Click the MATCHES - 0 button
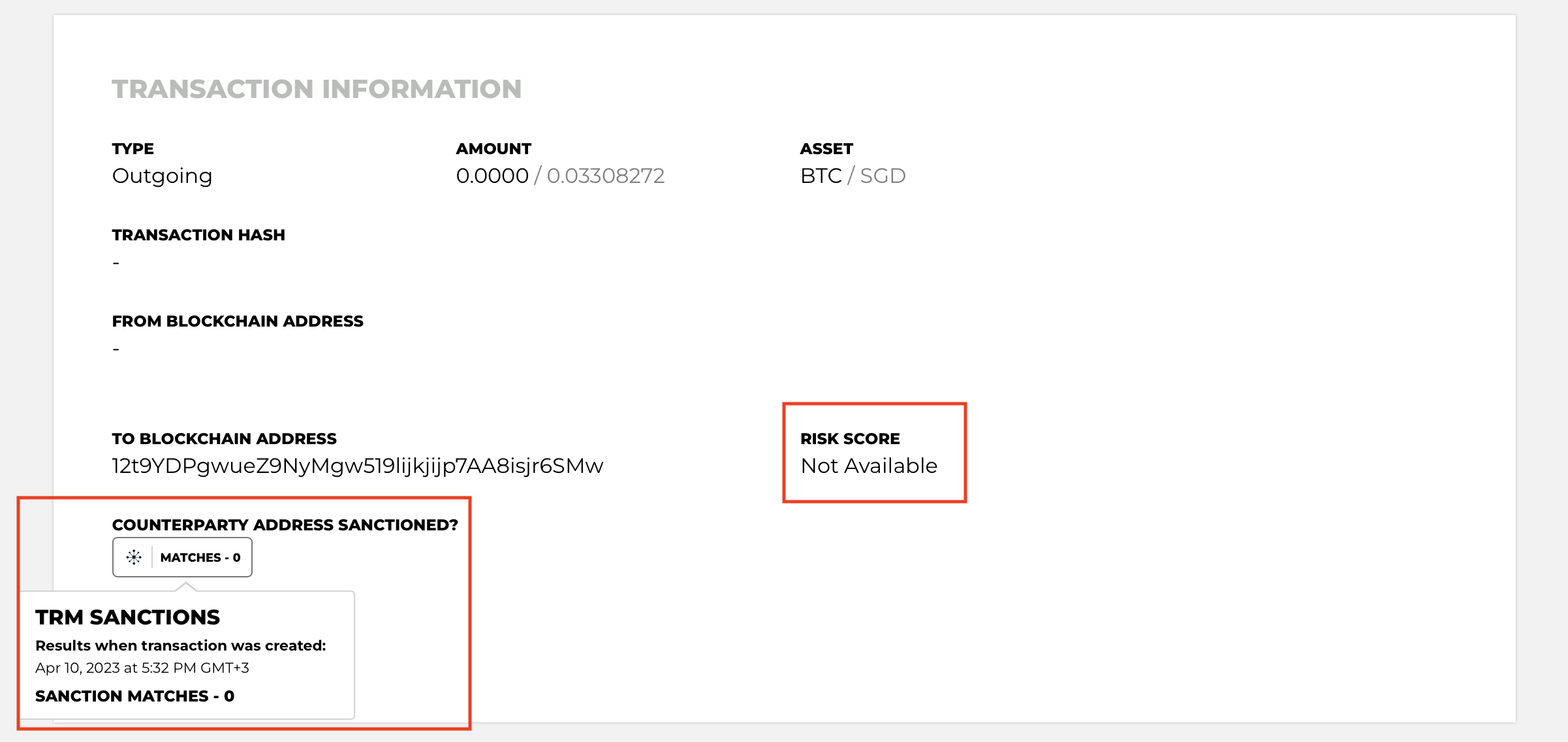Viewport: 1568px width, 742px height. [182, 557]
